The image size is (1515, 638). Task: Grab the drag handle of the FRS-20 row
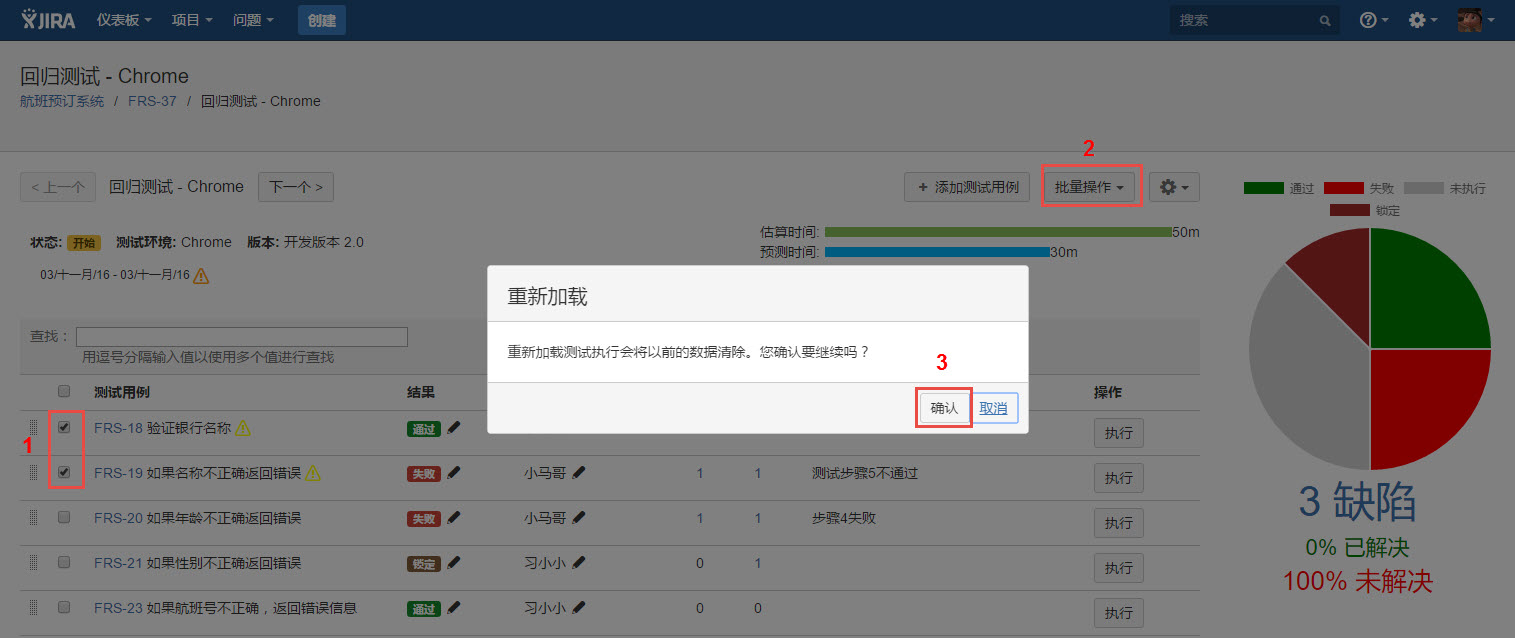pyautogui.click(x=33, y=518)
